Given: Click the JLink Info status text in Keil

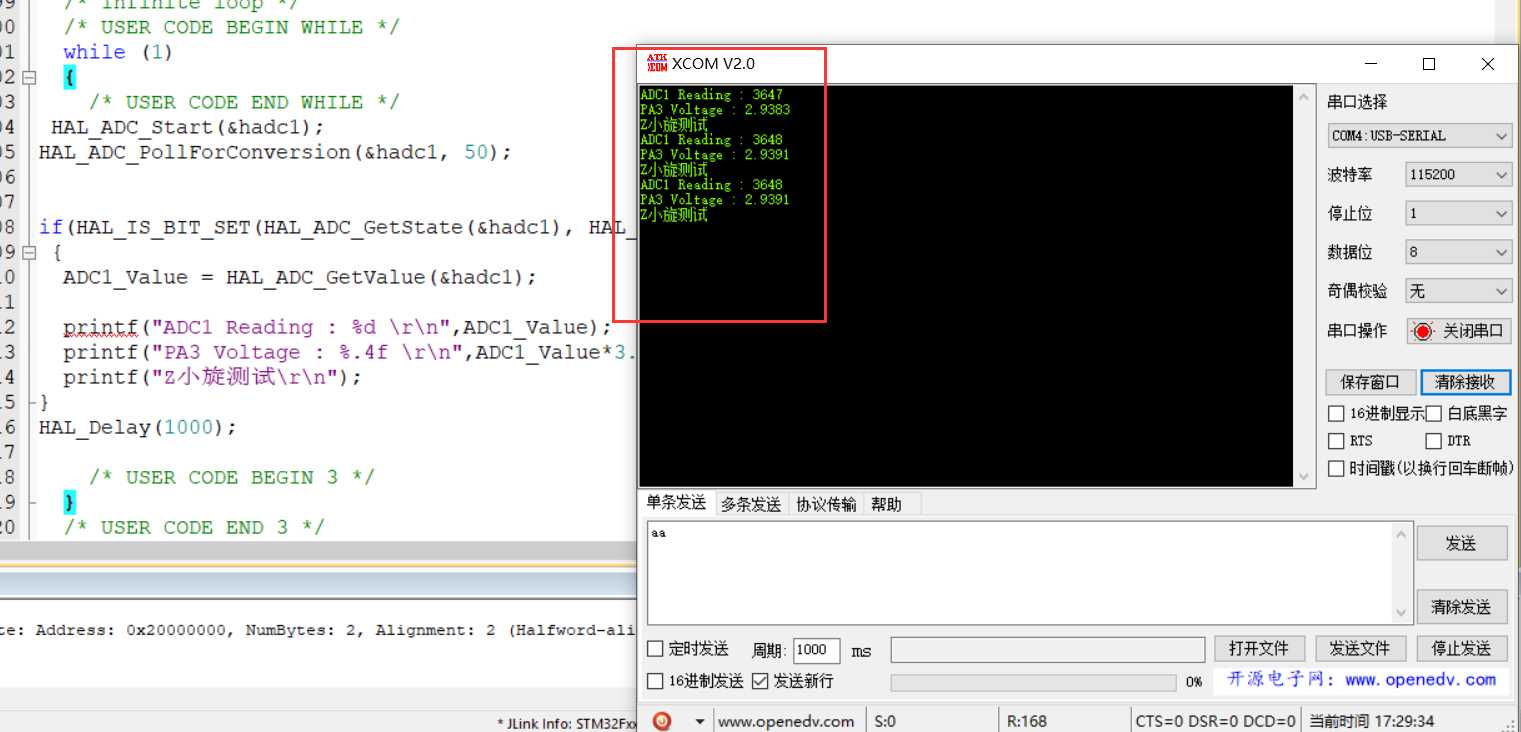Looking at the screenshot, I should (566, 723).
